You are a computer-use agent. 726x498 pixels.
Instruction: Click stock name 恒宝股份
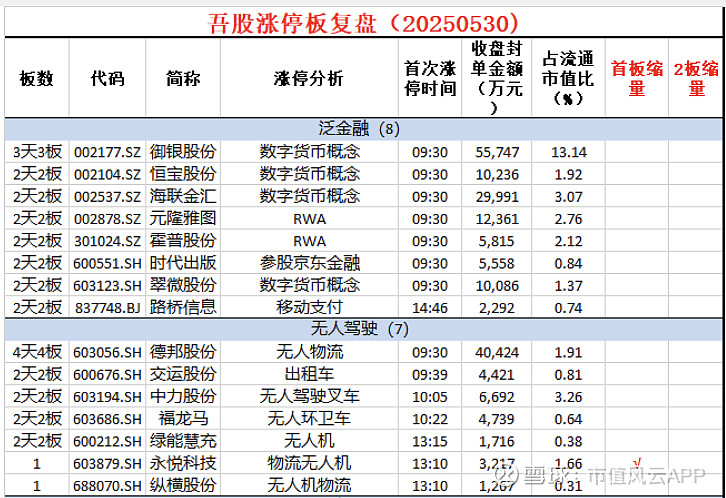click(x=183, y=174)
